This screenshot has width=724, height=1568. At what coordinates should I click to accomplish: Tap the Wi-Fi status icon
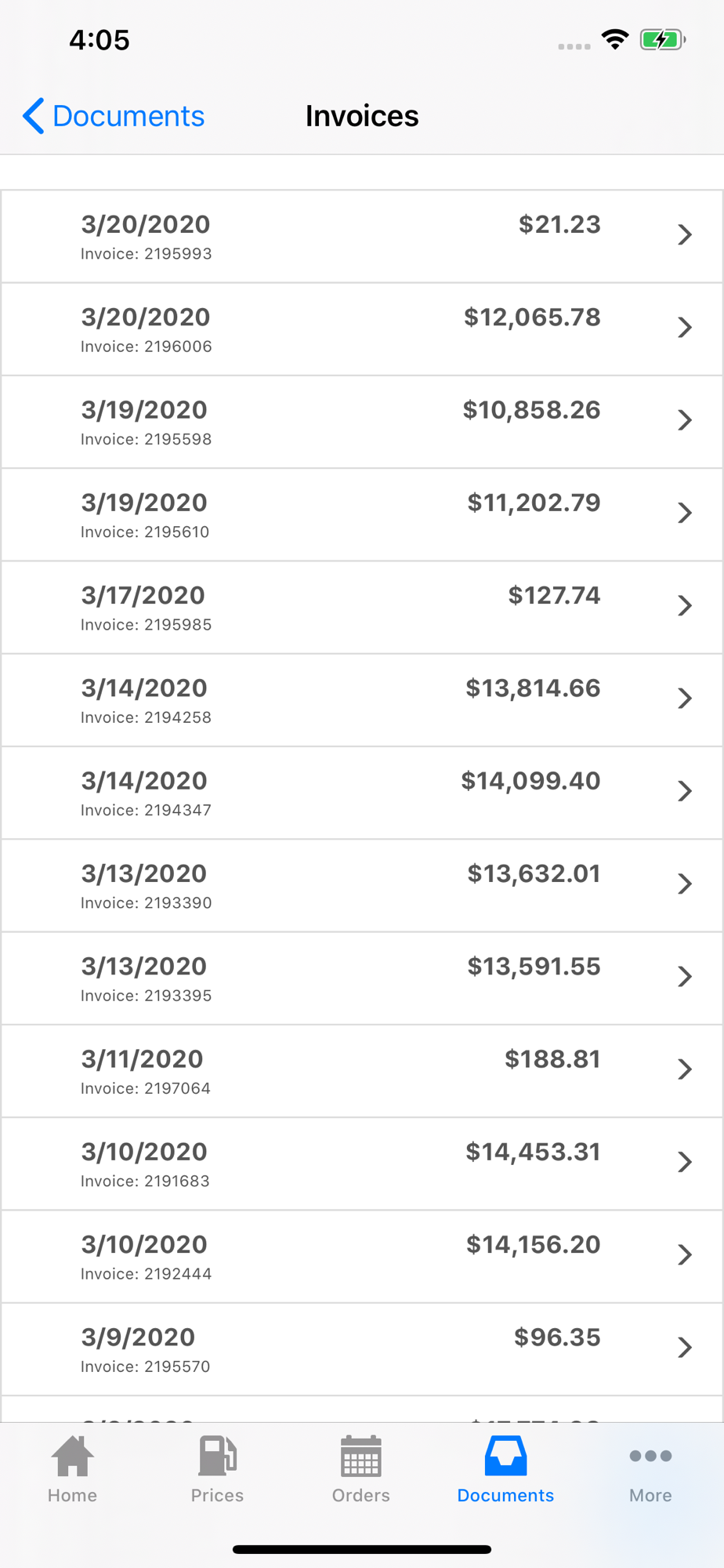click(x=615, y=39)
